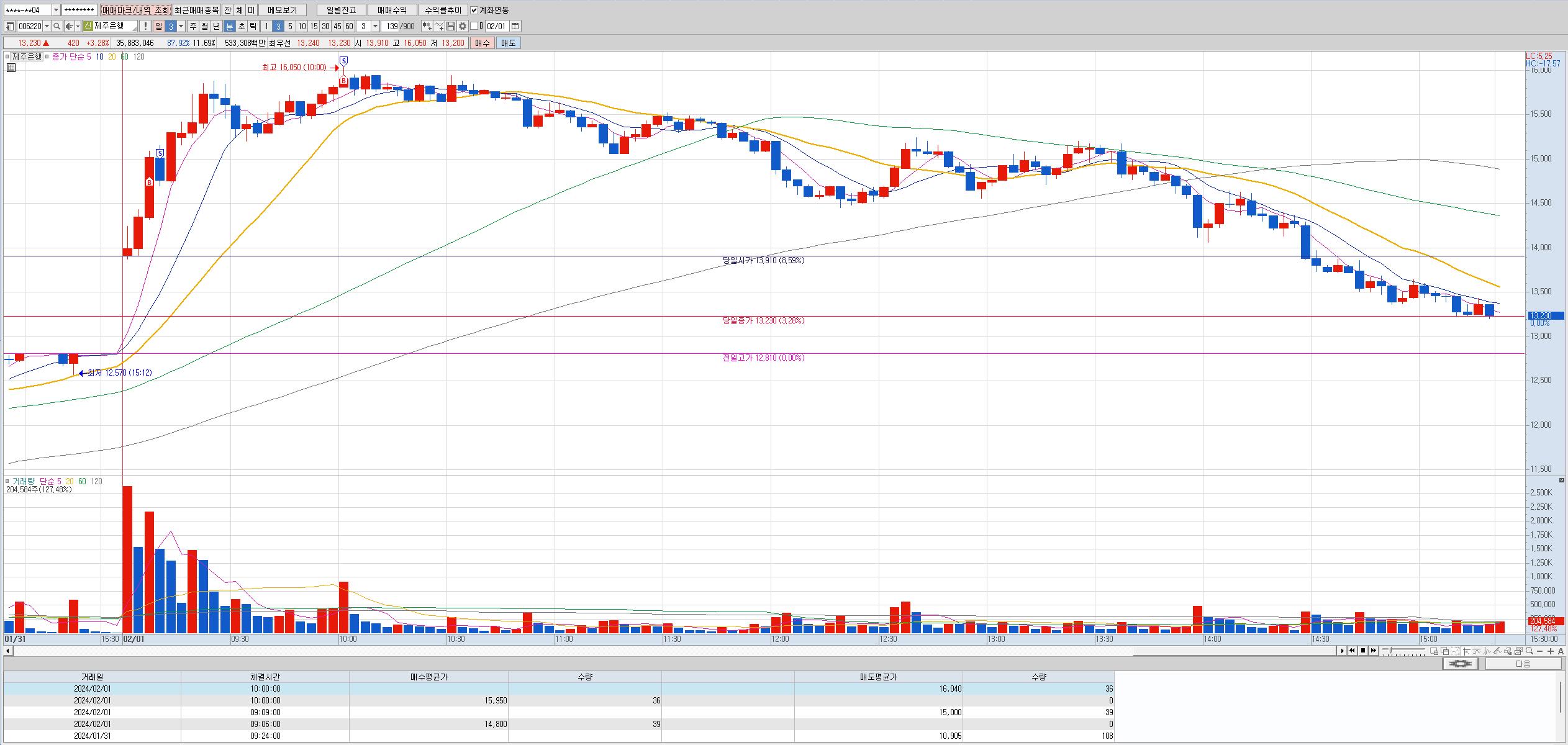Expand the minute interval dropdown showing 3

click(x=375, y=26)
